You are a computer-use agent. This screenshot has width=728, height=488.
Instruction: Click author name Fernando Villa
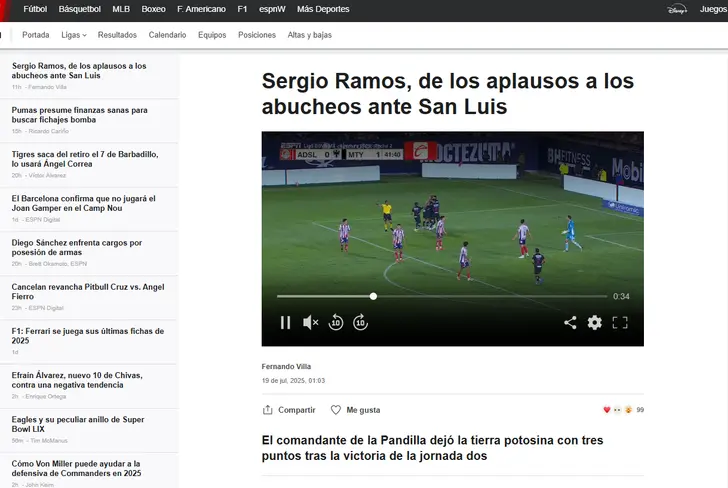pyautogui.click(x=286, y=366)
